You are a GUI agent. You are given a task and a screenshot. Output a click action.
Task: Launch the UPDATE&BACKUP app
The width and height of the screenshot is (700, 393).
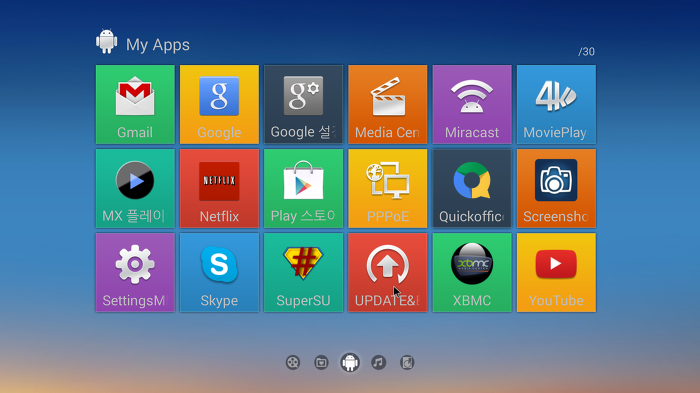(388, 272)
